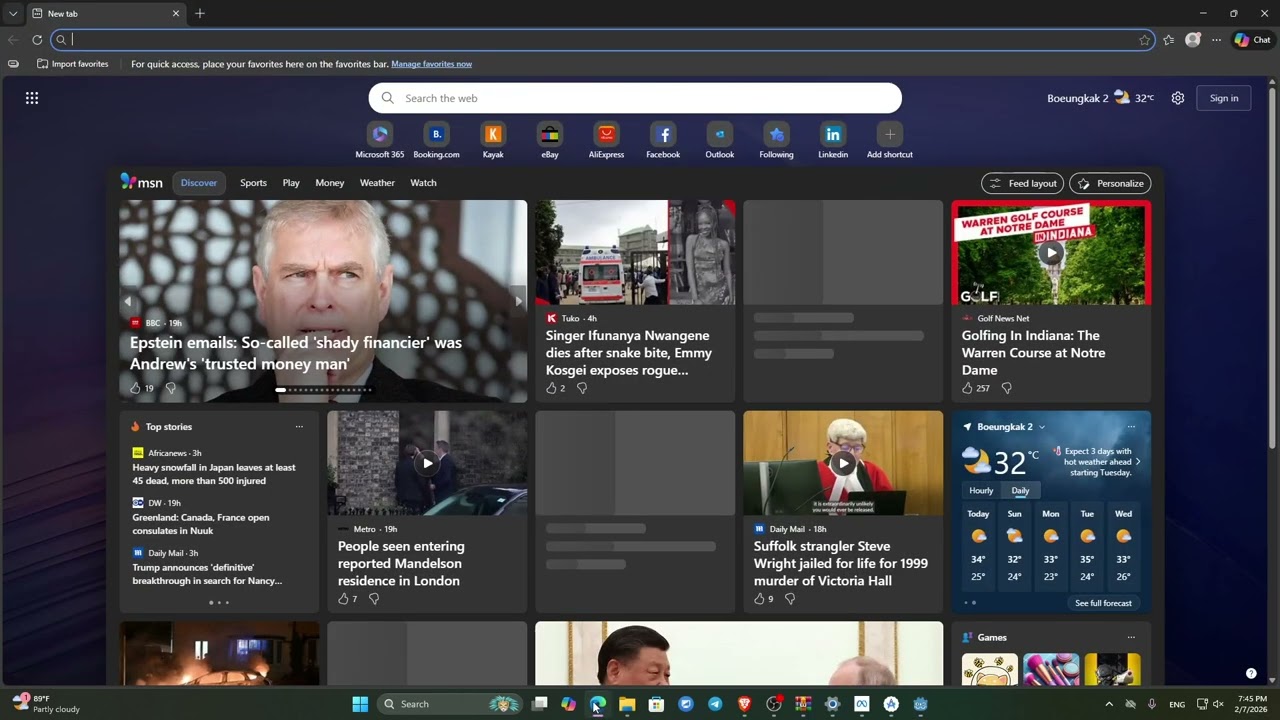Screen dimensions: 1280x720
Task: Click the Add shortcut plus icon
Action: 890,134
